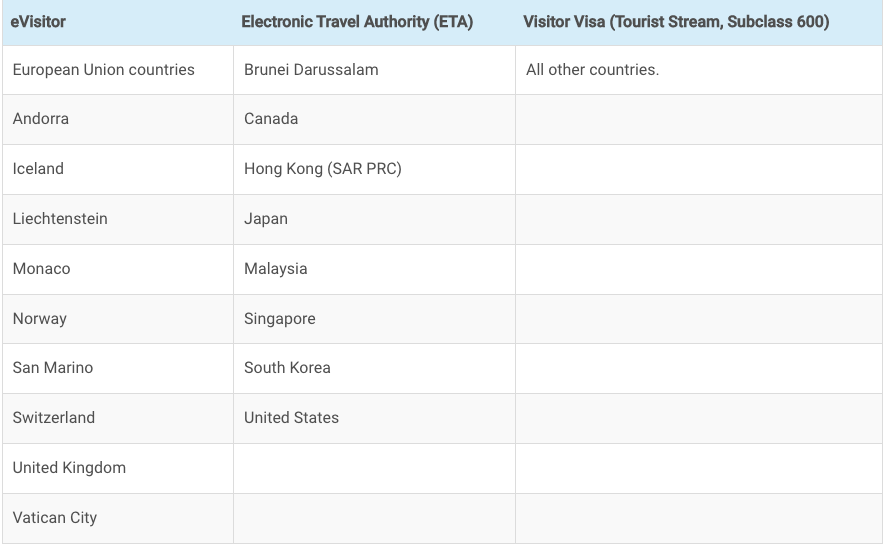Select the Electronic Travel Authority (ETA) header
Screen dimensions: 885x546
357,22
